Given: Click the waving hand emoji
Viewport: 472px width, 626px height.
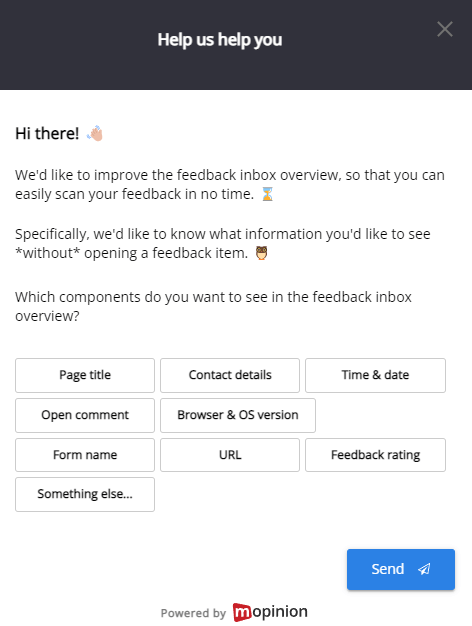Looking at the screenshot, I should click(95, 133).
